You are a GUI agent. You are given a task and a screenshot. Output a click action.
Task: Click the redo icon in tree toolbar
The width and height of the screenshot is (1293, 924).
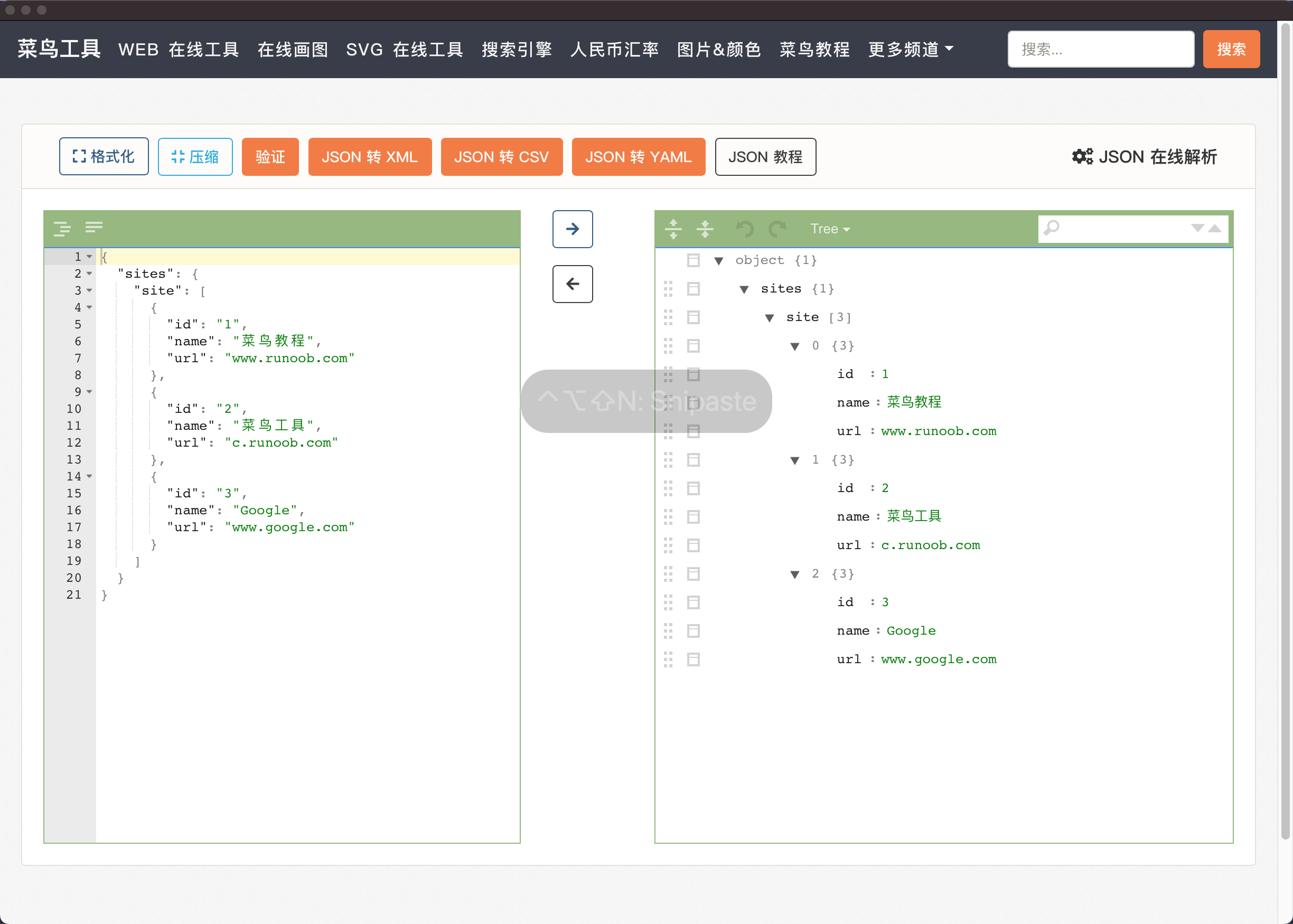point(777,229)
